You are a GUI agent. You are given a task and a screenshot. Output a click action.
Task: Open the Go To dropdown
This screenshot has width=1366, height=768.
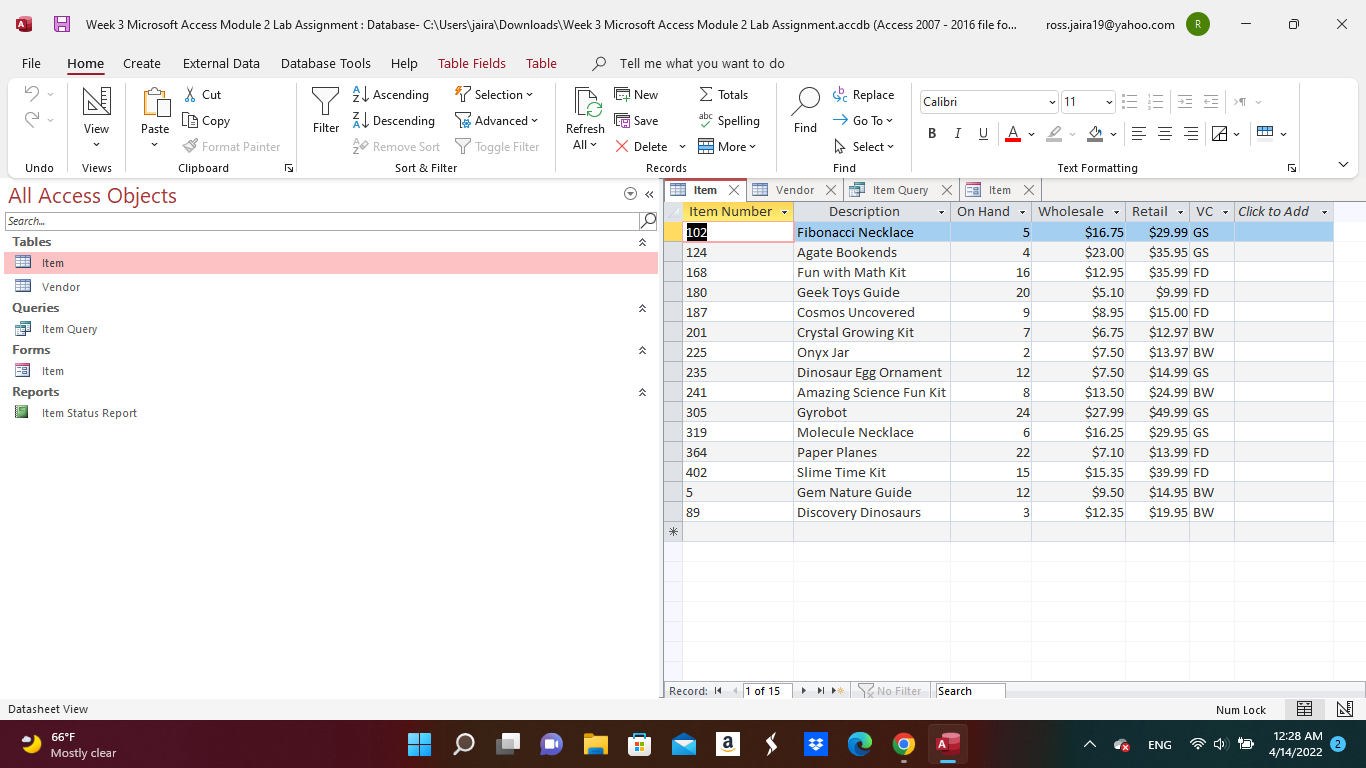[x=863, y=120]
